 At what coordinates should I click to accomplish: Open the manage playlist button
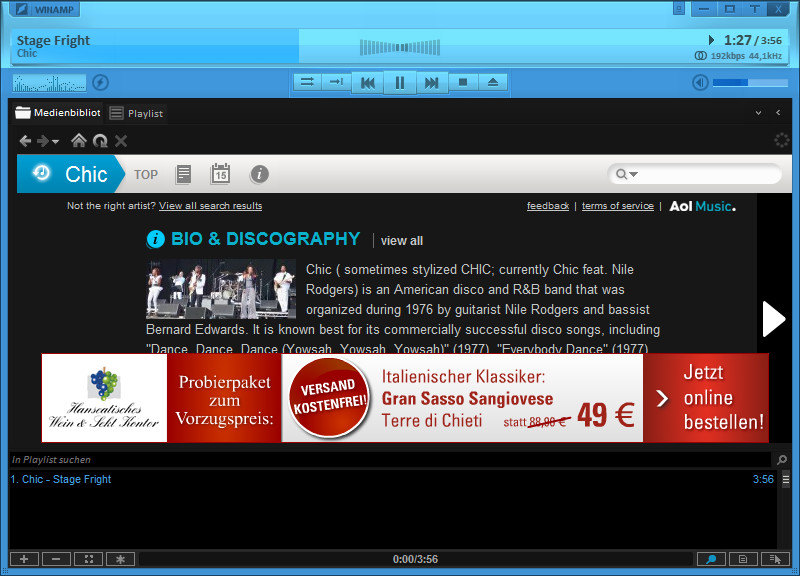tap(743, 559)
